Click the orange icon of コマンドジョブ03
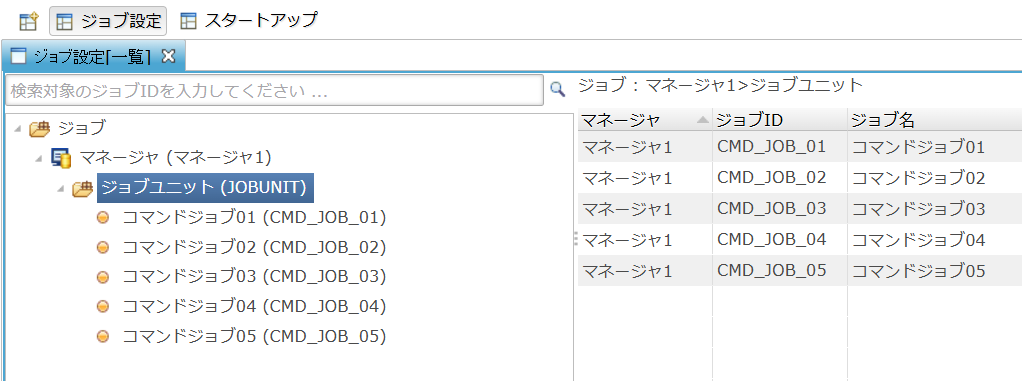 (102, 277)
